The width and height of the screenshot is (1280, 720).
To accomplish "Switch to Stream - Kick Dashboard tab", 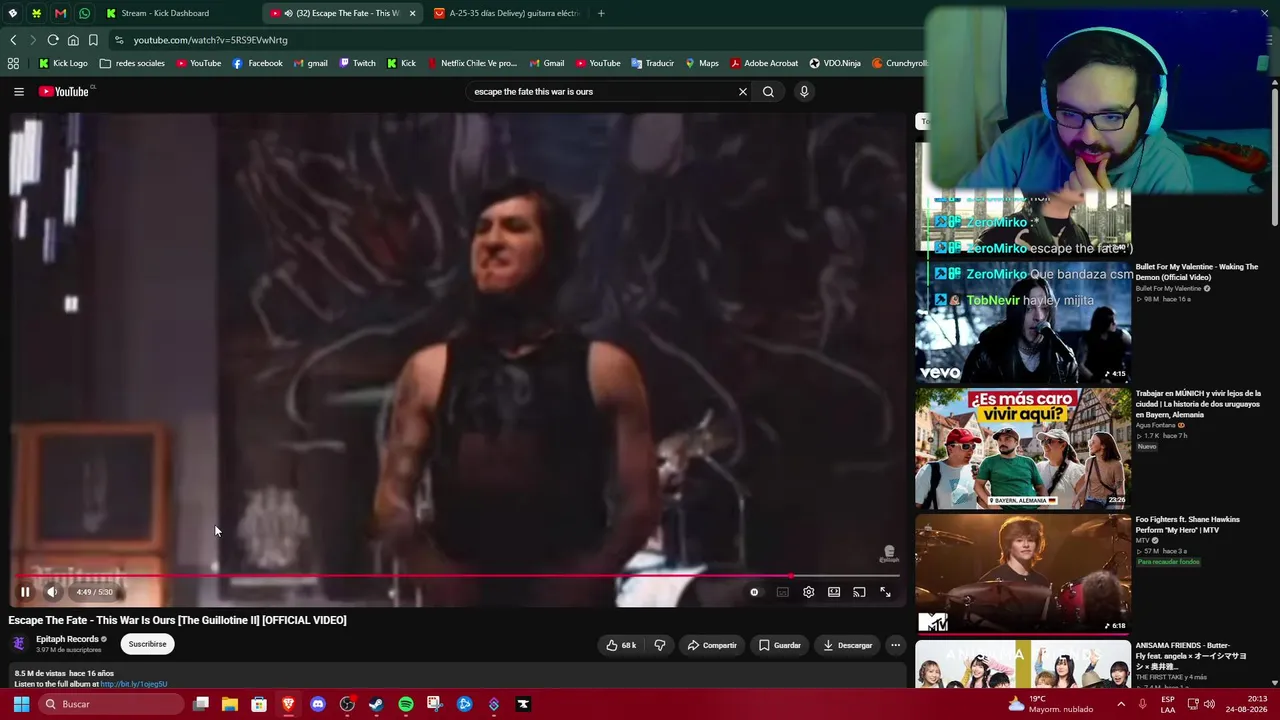I will click(x=177, y=13).
